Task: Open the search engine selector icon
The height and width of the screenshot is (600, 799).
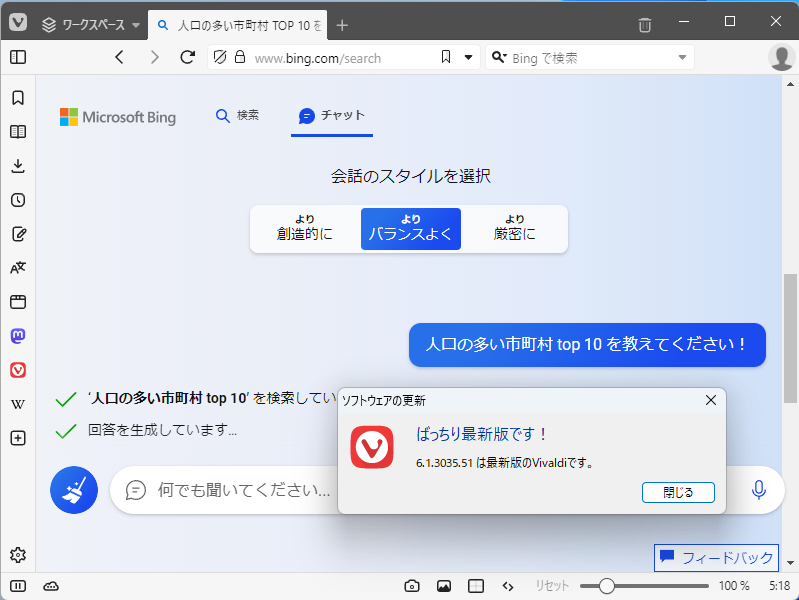Action: tap(499, 57)
